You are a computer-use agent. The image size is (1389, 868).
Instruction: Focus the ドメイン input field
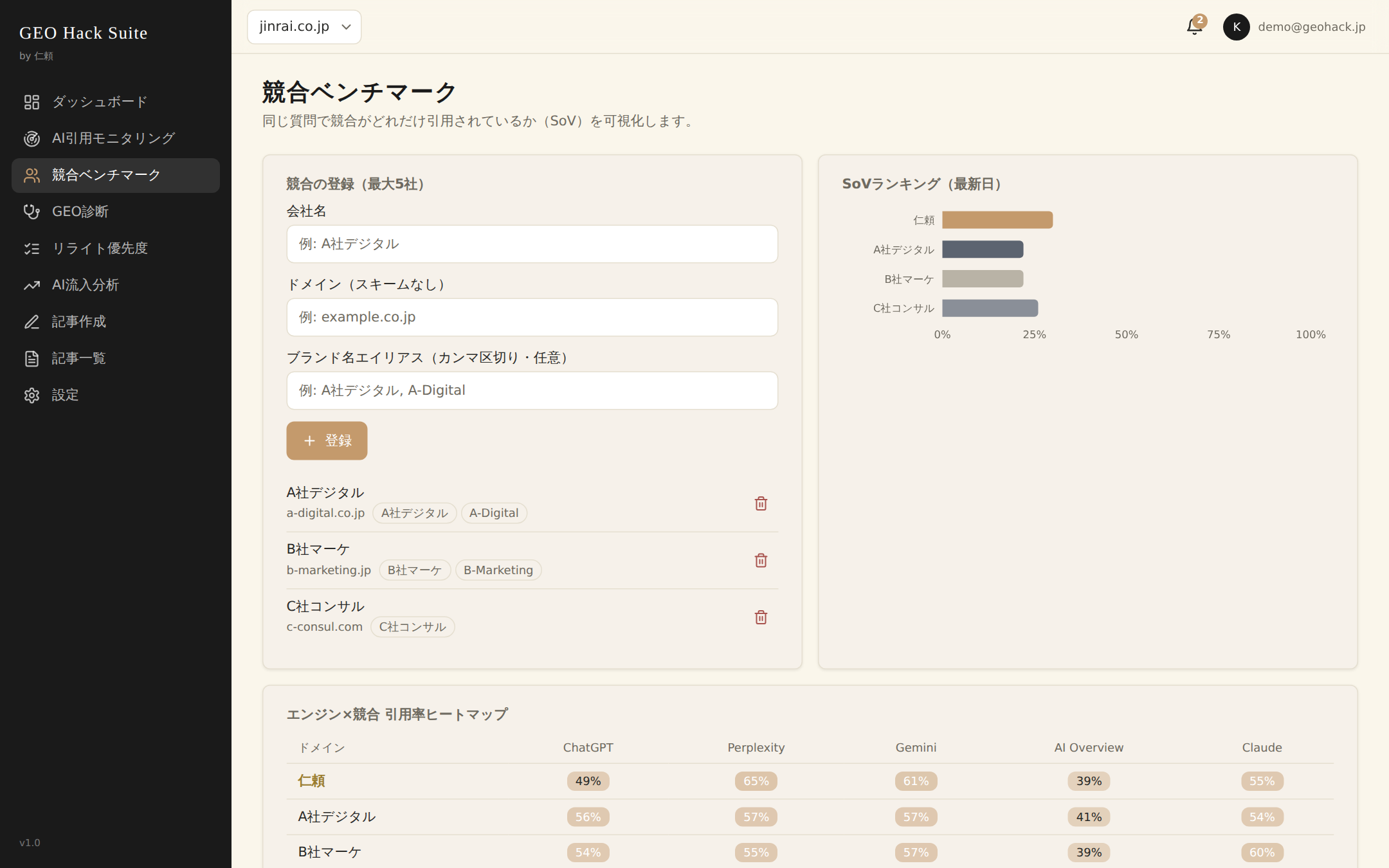click(532, 317)
